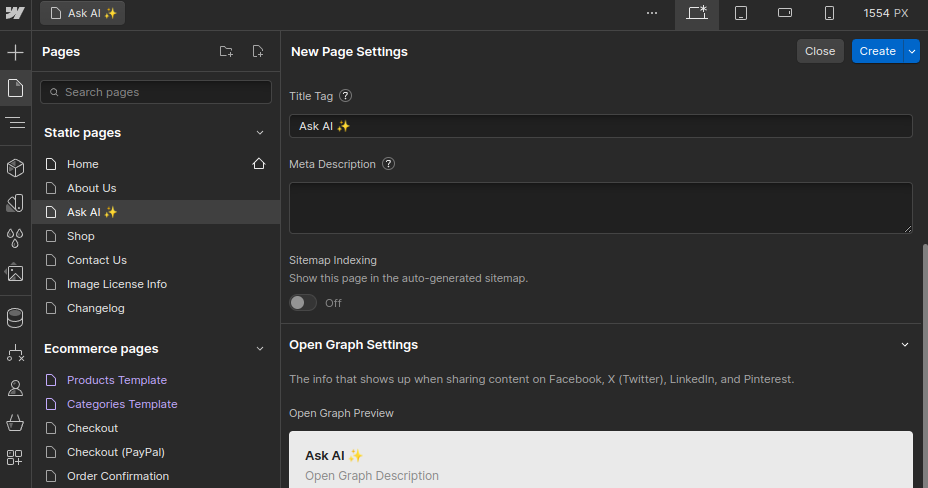
Task: Open the Ecommerce basket icon
Action: coord(15,423)
